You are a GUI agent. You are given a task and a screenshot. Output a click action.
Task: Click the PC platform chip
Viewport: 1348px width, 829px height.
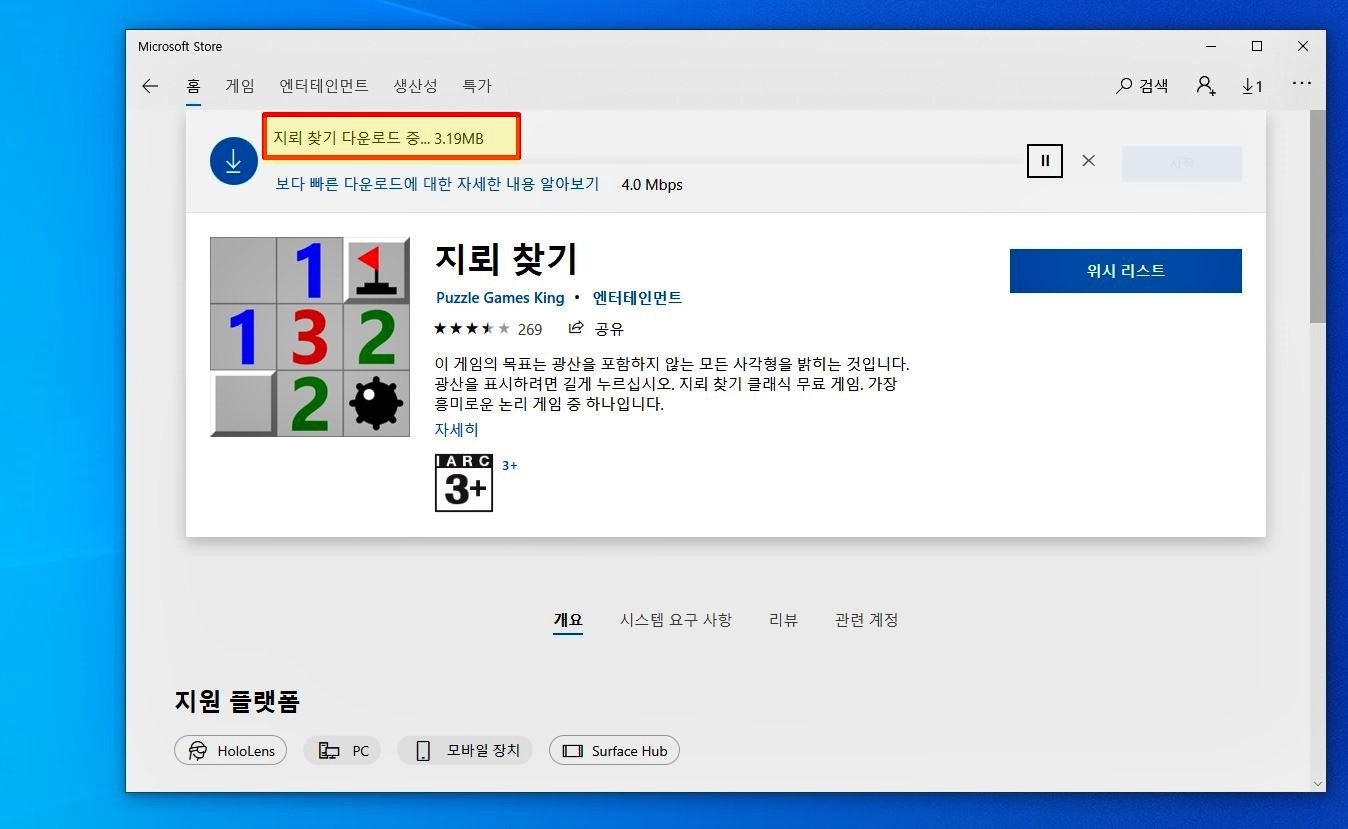[x=342, y=751]
